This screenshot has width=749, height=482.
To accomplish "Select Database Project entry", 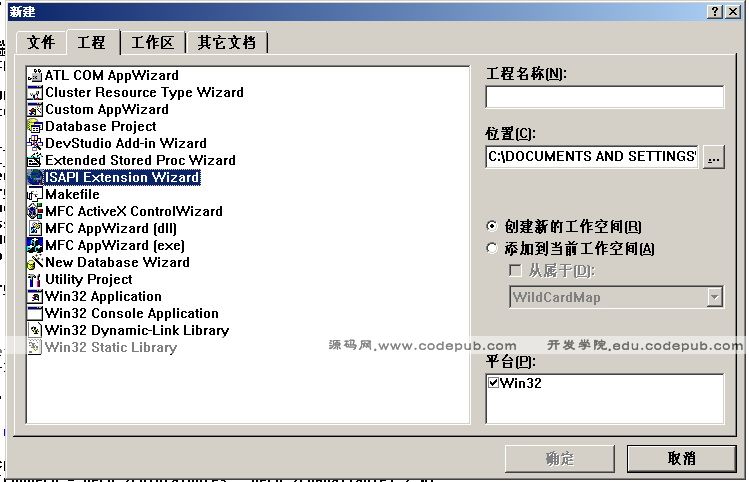I will pyautogui.click(x=100, y=127).
